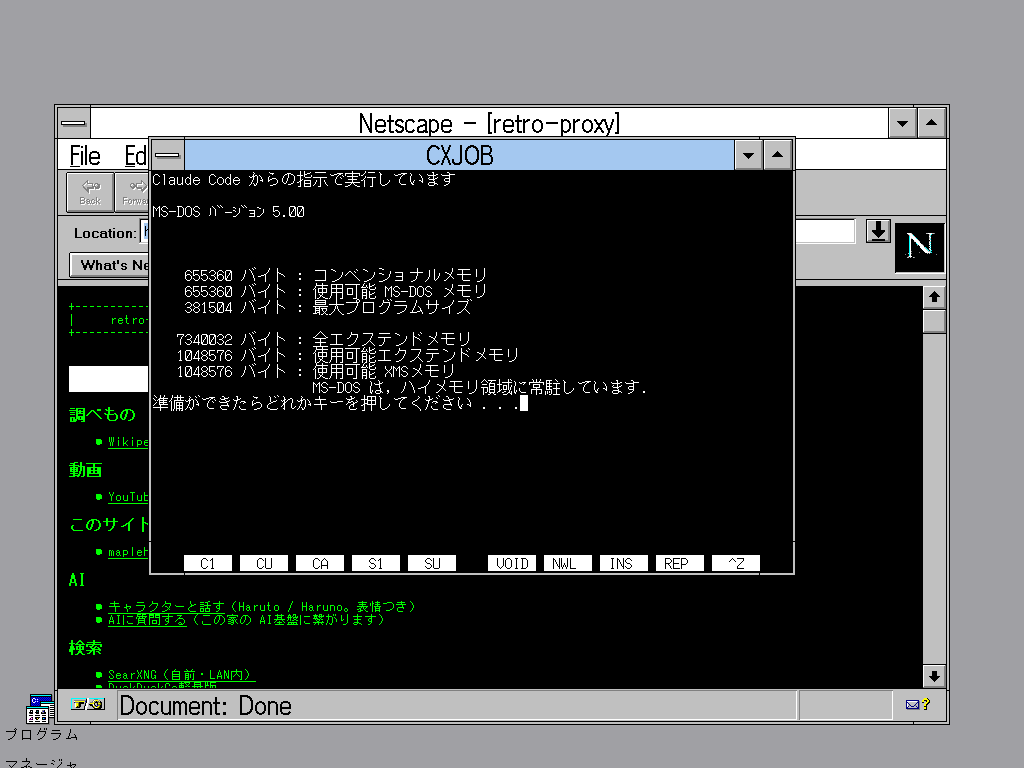This screenshot has height=768, width=1024.
Task: Click the CA key in CXJOB function bar
Action: tap(320, 564)
